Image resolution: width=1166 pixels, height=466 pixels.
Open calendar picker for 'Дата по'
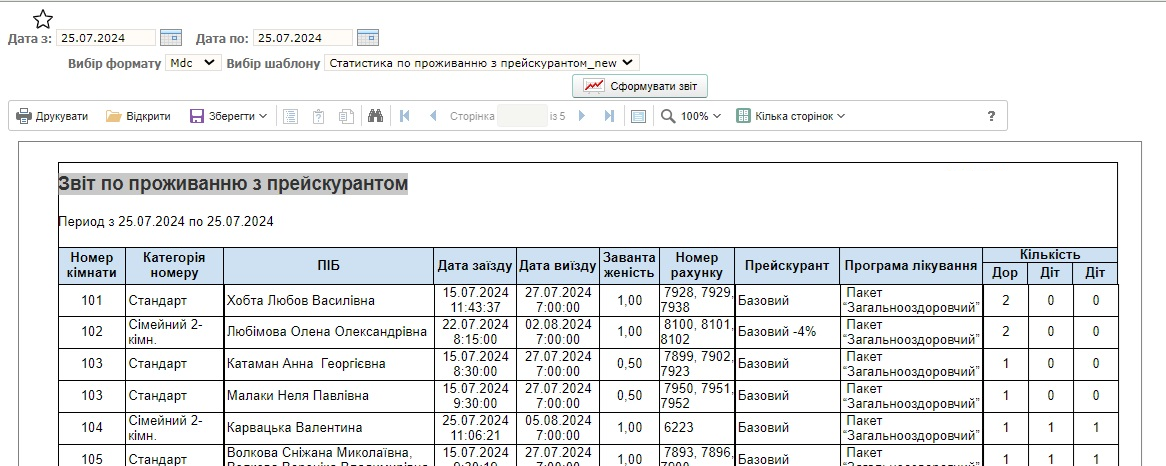[367, 38]
